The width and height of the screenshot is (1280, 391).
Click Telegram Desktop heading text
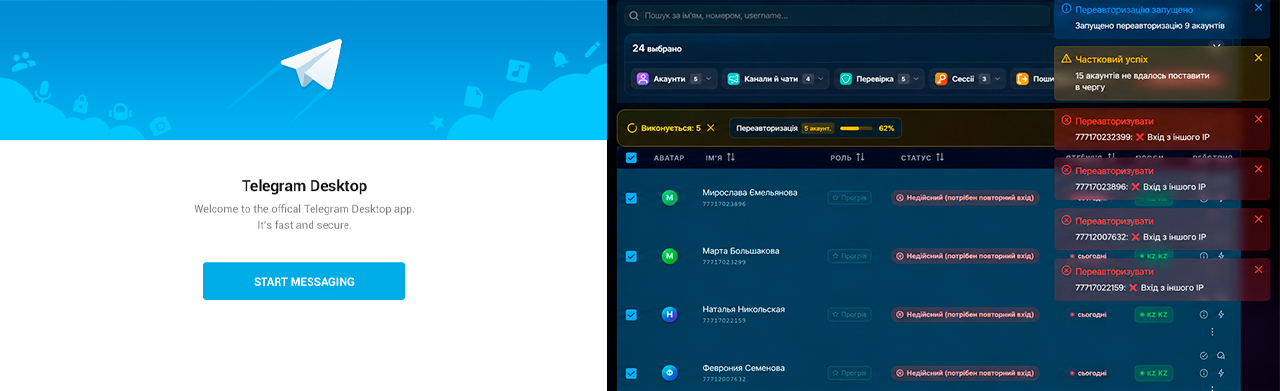304,186
